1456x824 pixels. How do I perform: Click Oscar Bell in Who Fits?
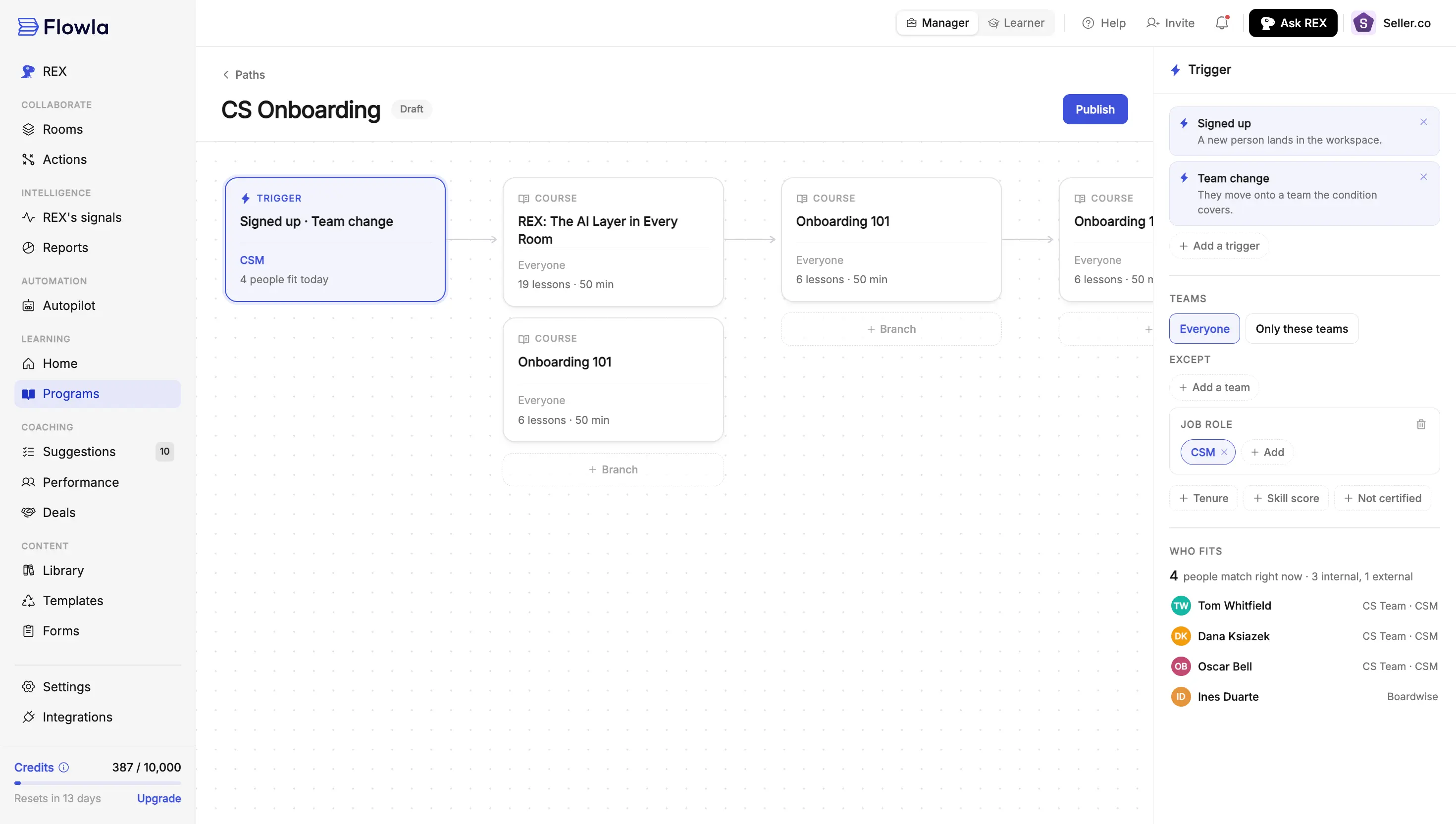pos(1225,666)
